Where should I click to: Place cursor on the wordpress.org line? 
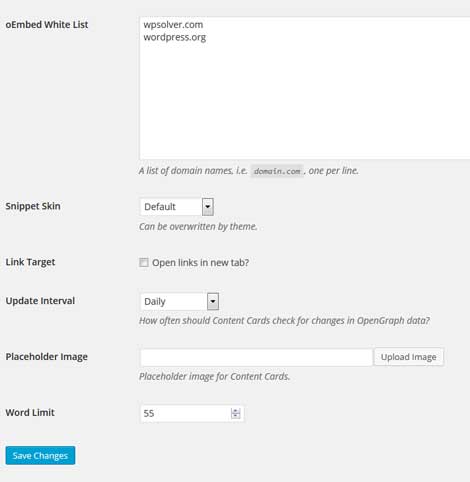tap(174, 37)
